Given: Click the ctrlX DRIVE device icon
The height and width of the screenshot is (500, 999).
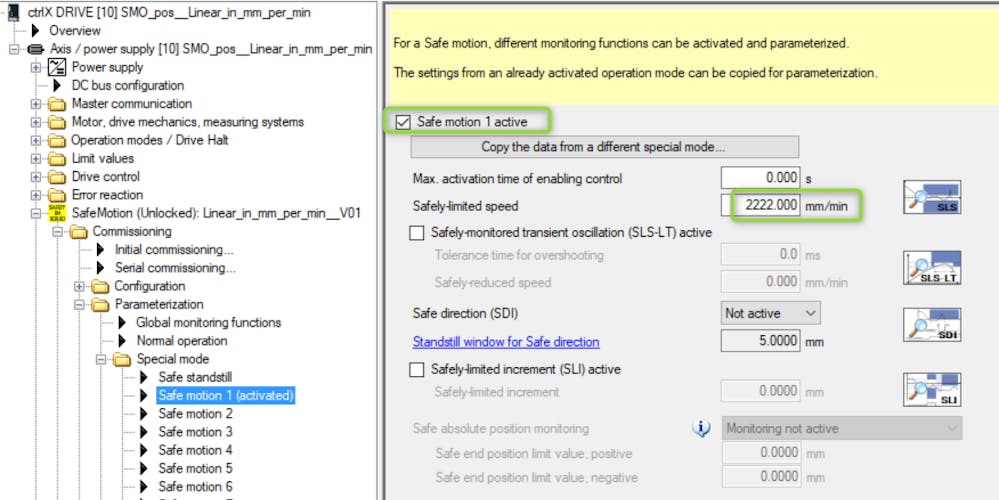Looking at the screenshot, I should click(x=14, y=12).
